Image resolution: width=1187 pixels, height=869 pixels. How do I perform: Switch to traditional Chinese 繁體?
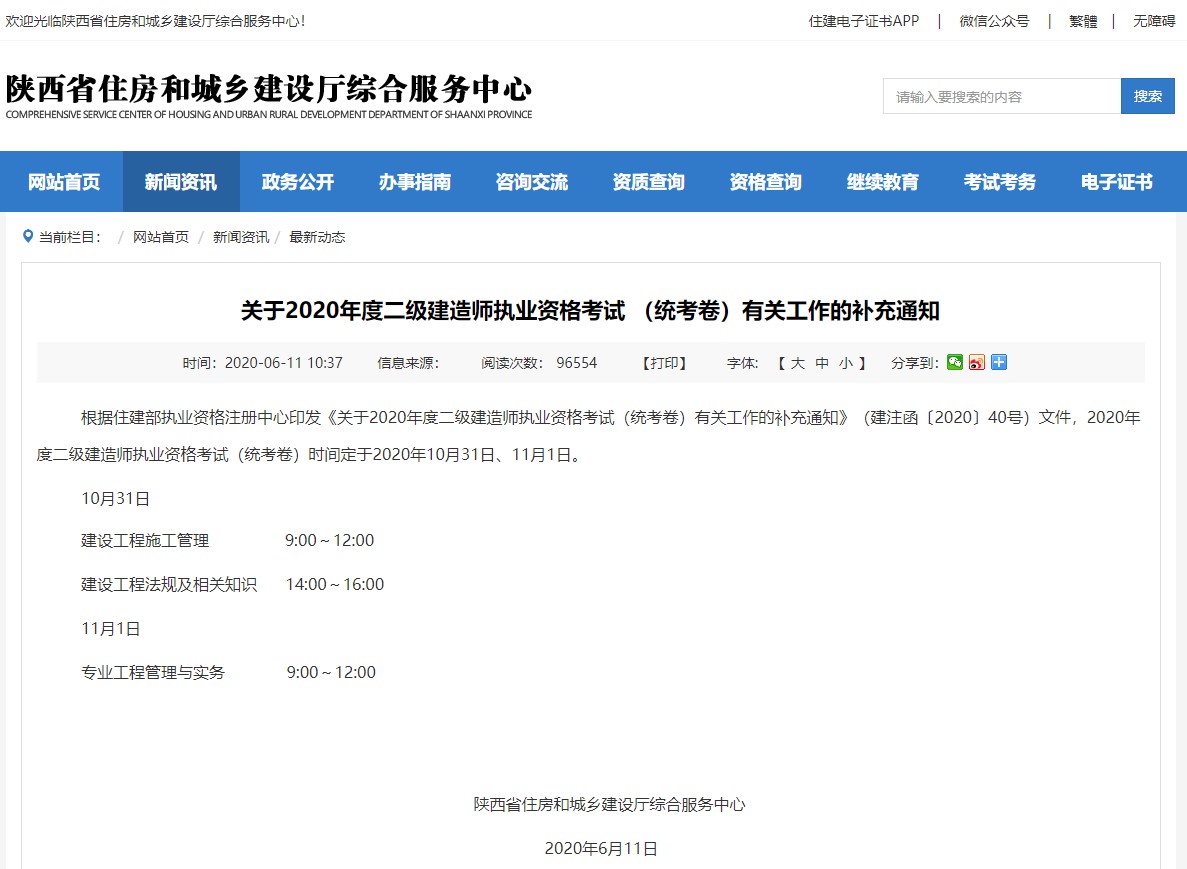pyautogui.click(x=1083, y=21)
